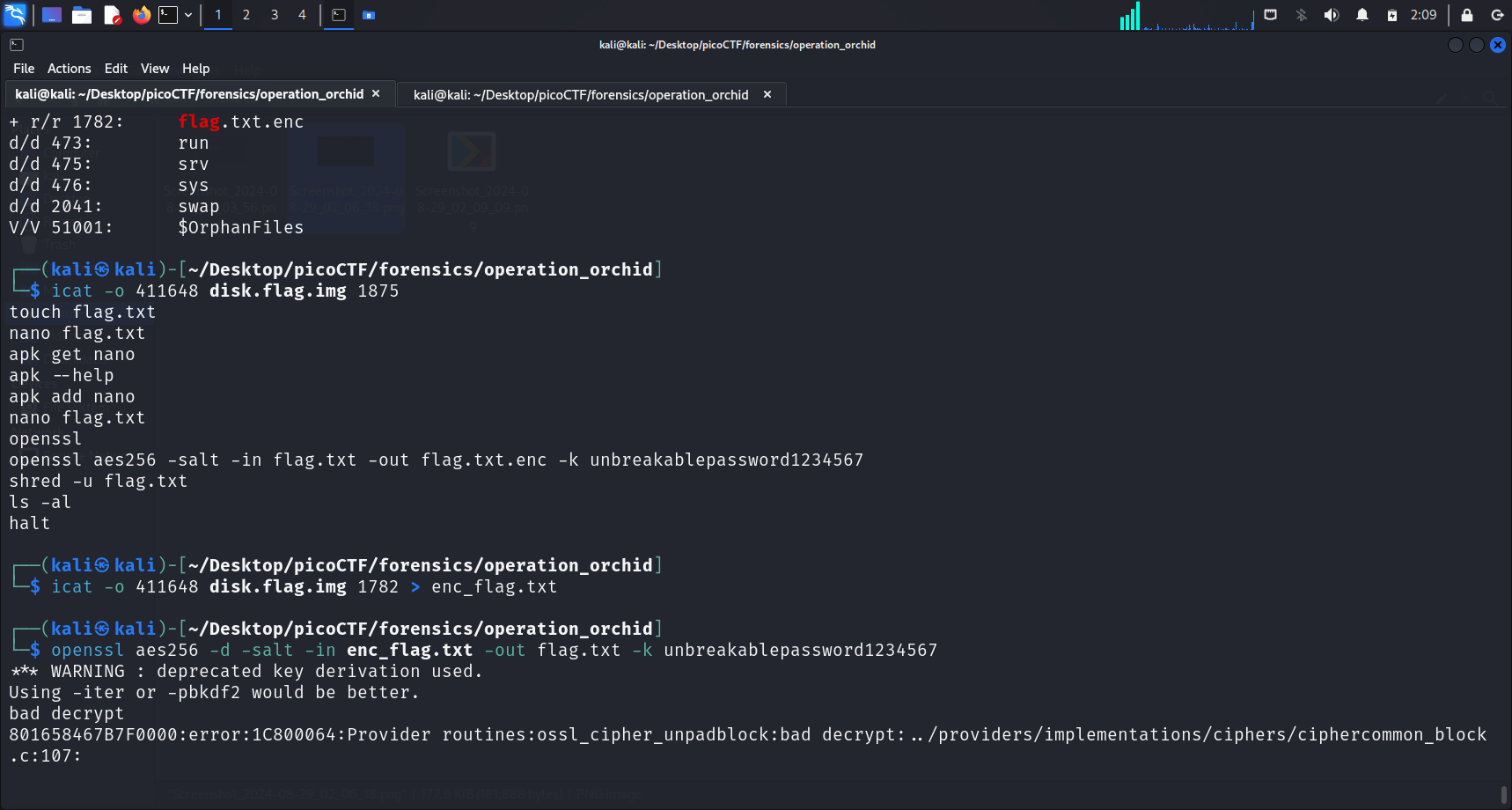The width and height of the screenshot is (1512, 810).
Task: Lock the screen with padlock icon
Action: 1466,15
